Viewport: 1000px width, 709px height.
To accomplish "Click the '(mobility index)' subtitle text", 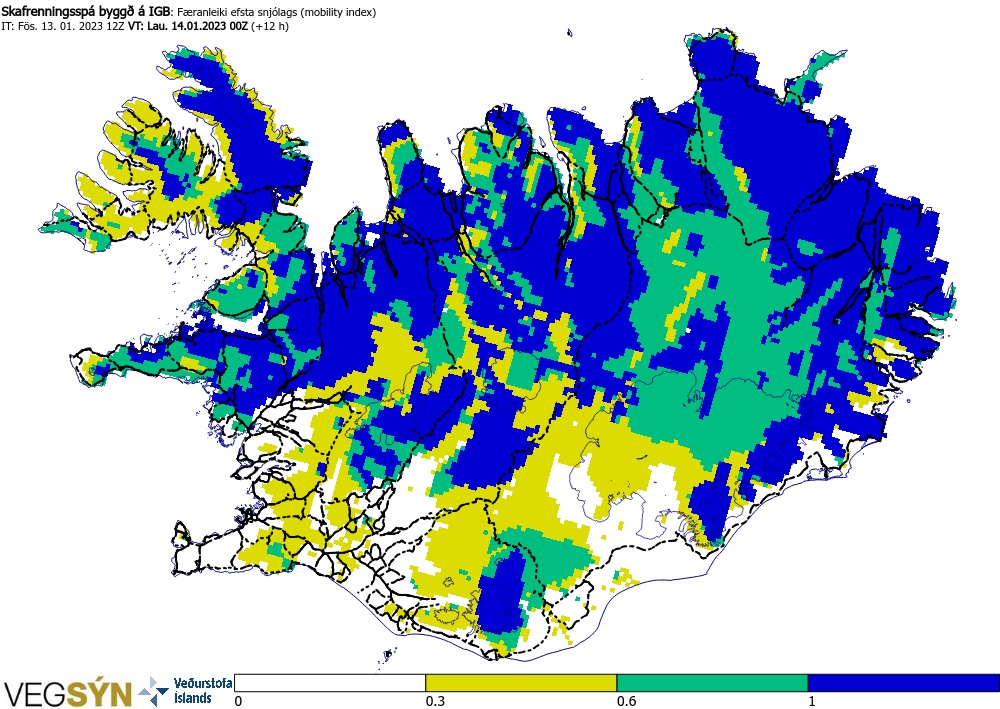I will tap(338, 12).
